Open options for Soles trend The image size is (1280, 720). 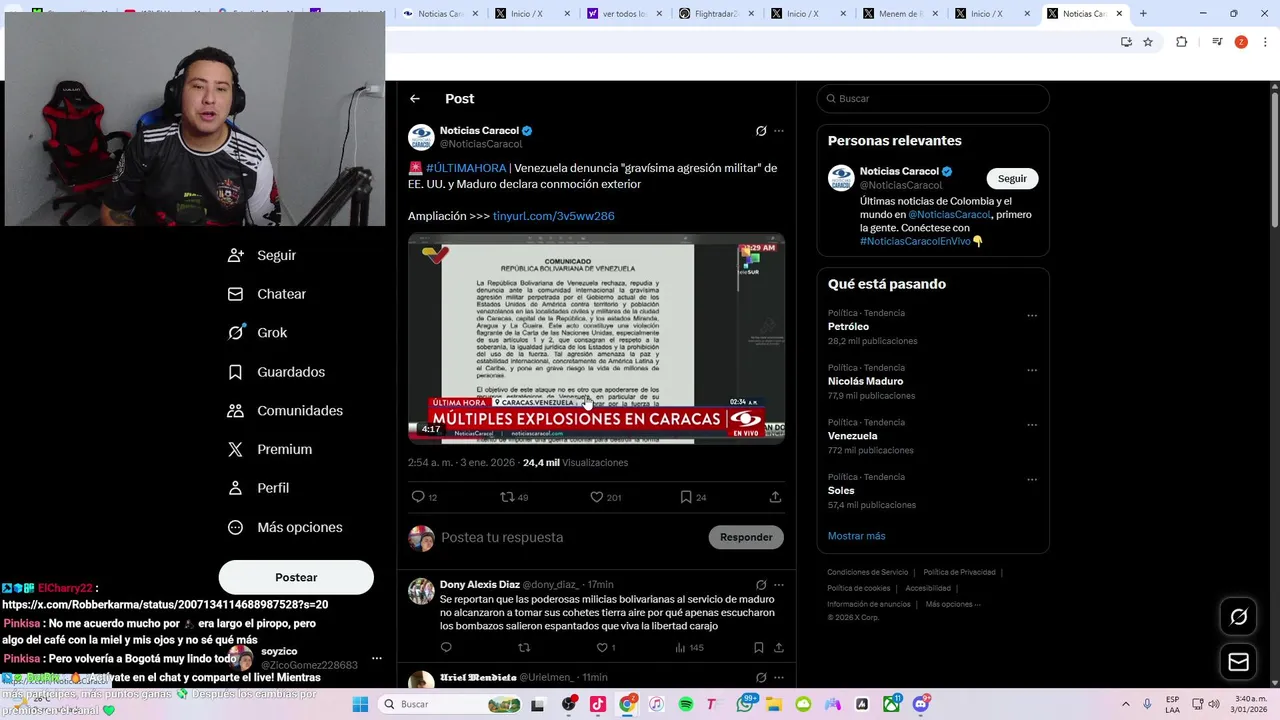click(x=1032, y=480)
